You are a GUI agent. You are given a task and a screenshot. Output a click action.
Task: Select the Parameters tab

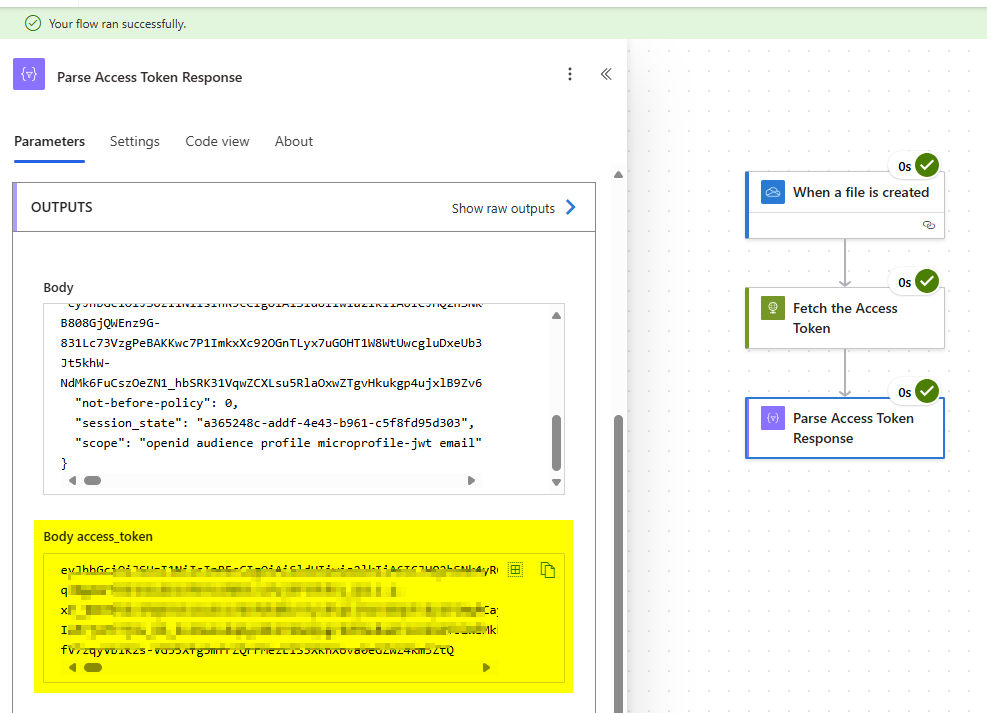49,141
